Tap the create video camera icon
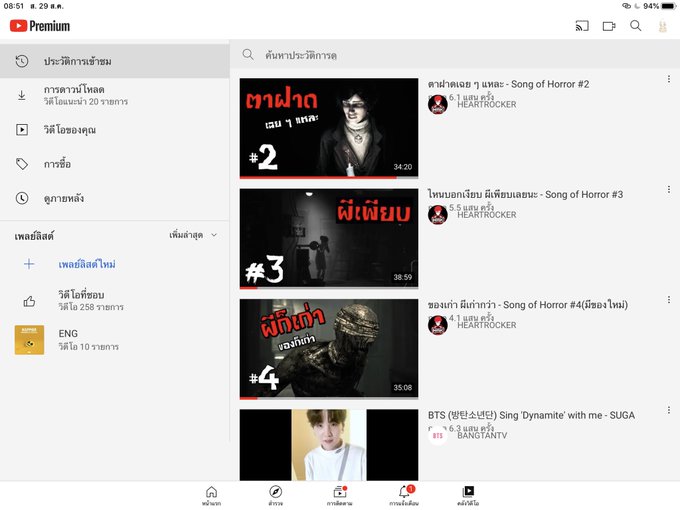Image resolution: width=680 pixels, height=510 pixels. pos(609,26)
